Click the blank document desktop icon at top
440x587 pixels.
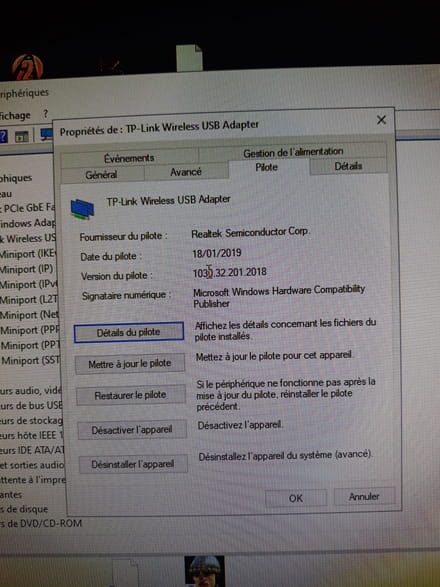coord(189,58)
